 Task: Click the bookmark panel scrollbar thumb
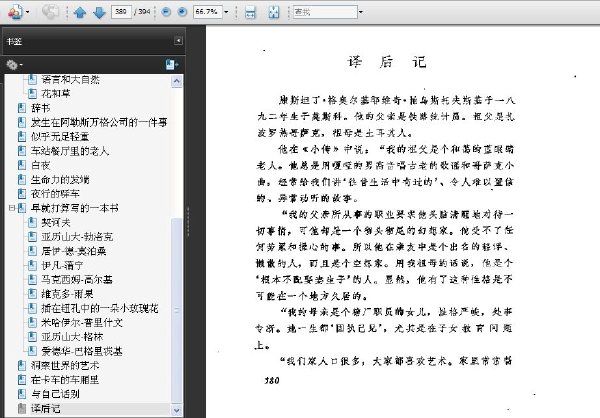176,310
